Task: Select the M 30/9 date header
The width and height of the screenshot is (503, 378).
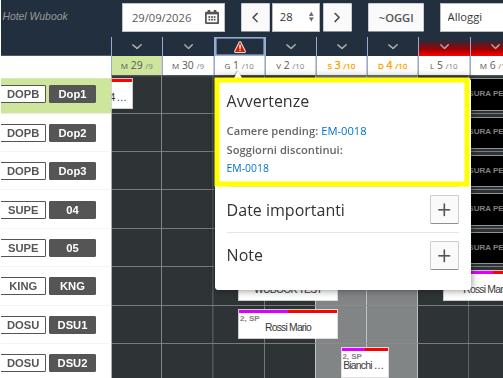Action: click(x=188, y=66)
